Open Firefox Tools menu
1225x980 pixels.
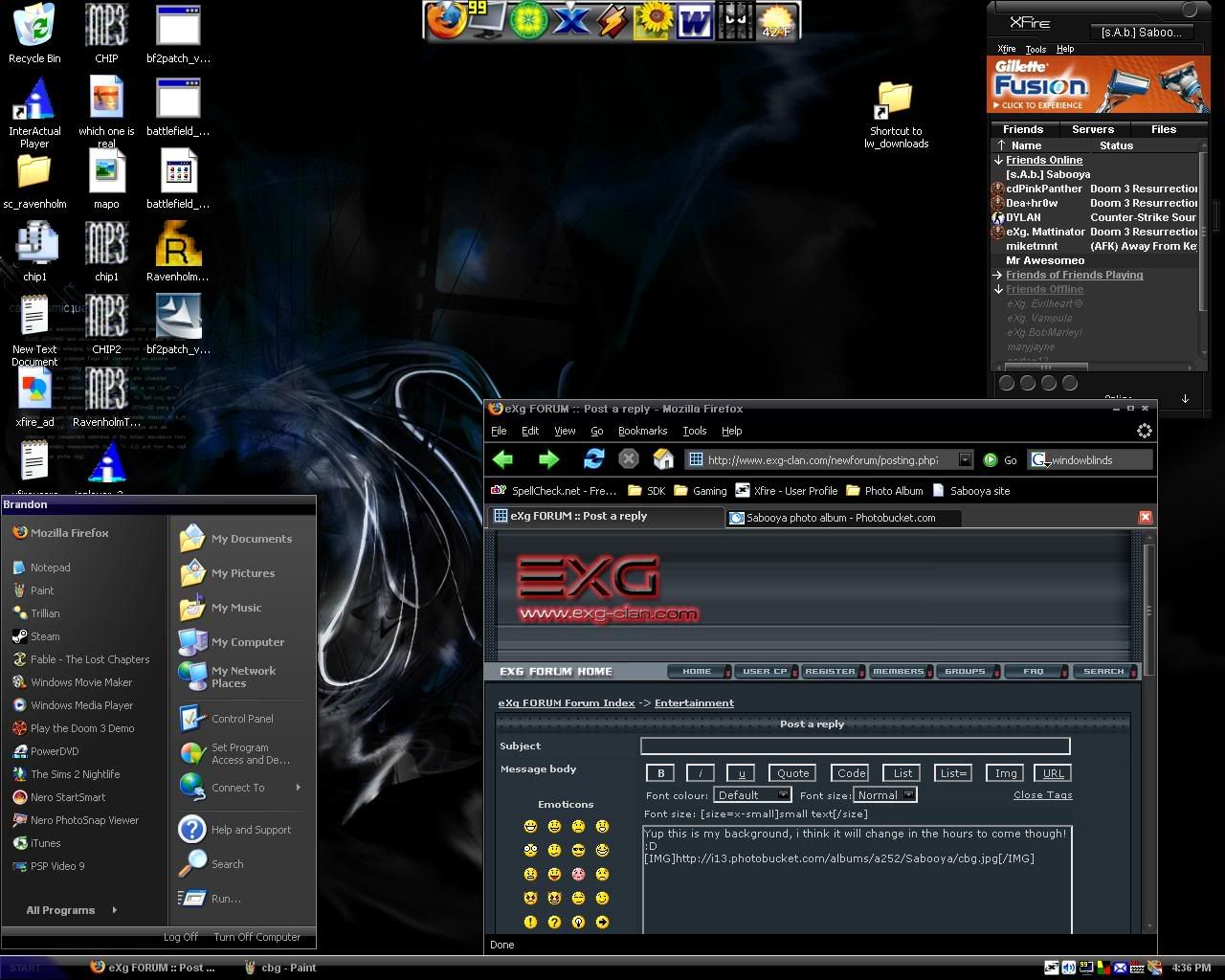[x=694, y=431]
